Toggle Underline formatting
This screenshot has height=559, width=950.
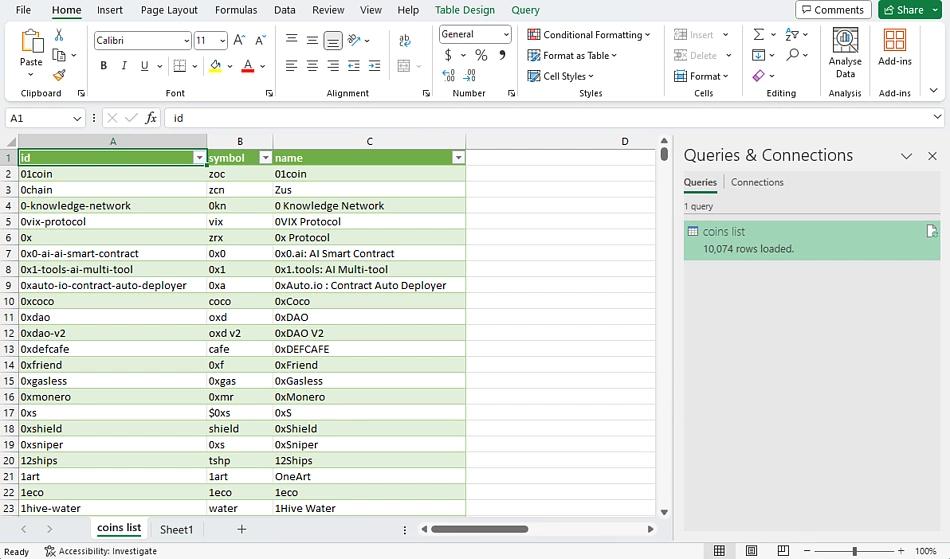click(144, 65)
